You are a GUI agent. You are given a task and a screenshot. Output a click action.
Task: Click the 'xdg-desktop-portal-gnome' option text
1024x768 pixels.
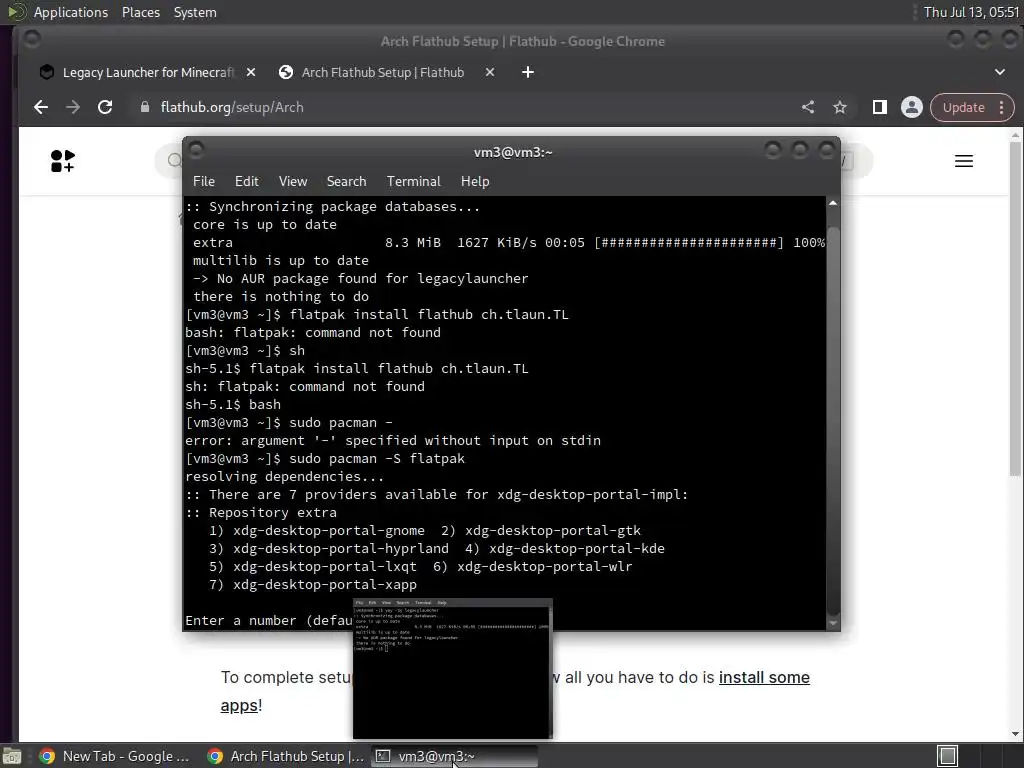(x=328, y=530)
